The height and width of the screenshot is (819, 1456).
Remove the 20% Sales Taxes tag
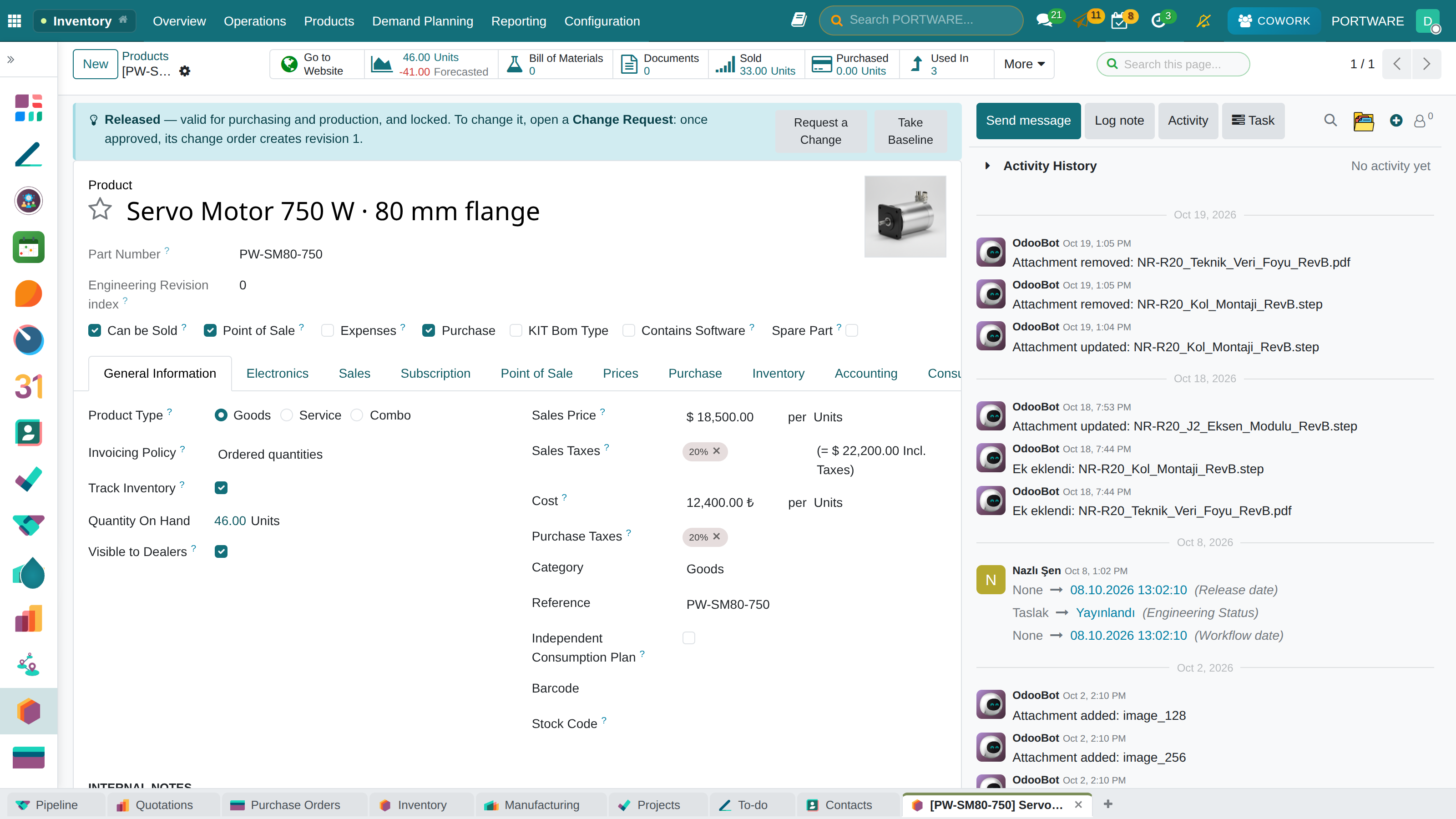[716, 451]
